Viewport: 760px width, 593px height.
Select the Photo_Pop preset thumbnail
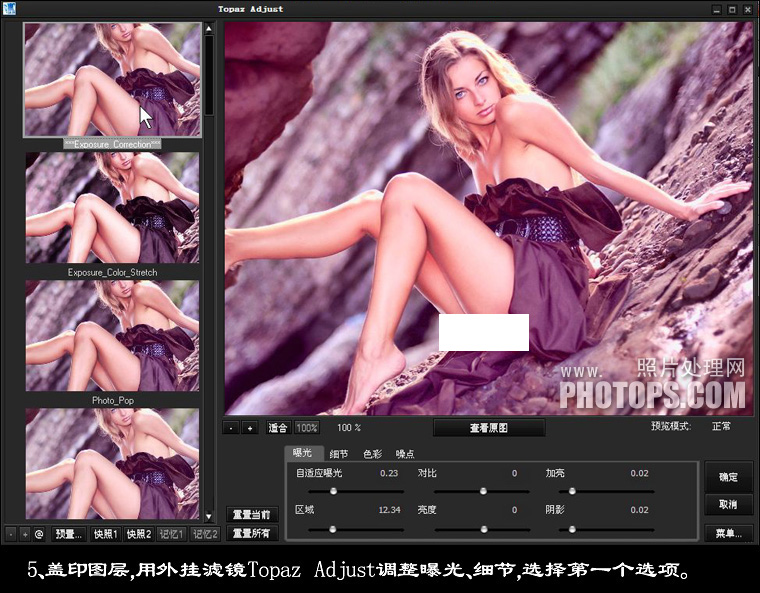[112, 336]
